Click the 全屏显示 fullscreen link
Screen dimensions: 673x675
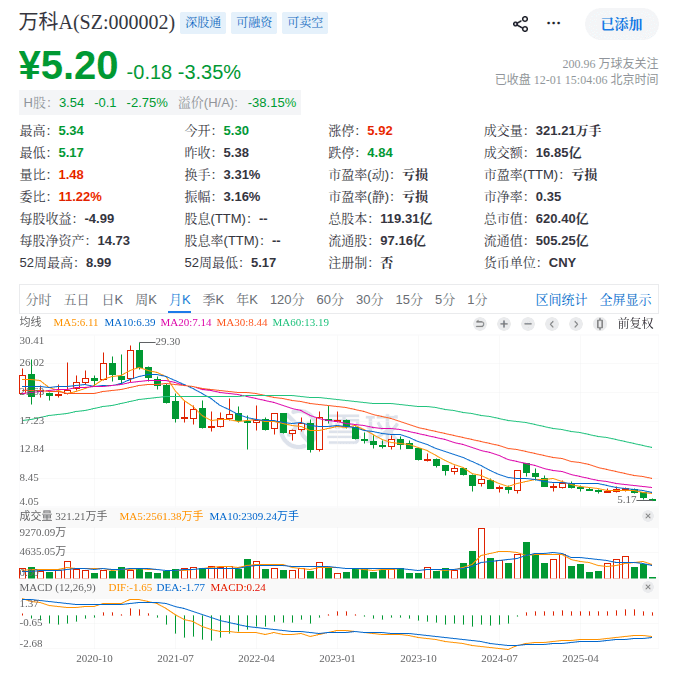[625, 299]
